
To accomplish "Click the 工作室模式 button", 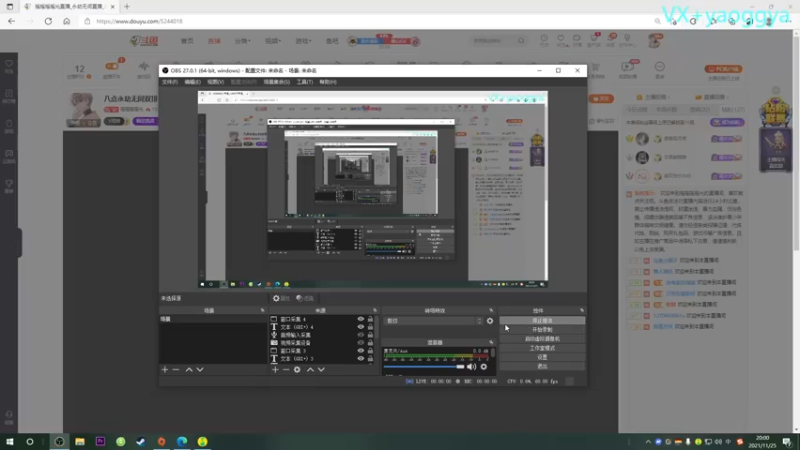I will (x=542, y=348).
